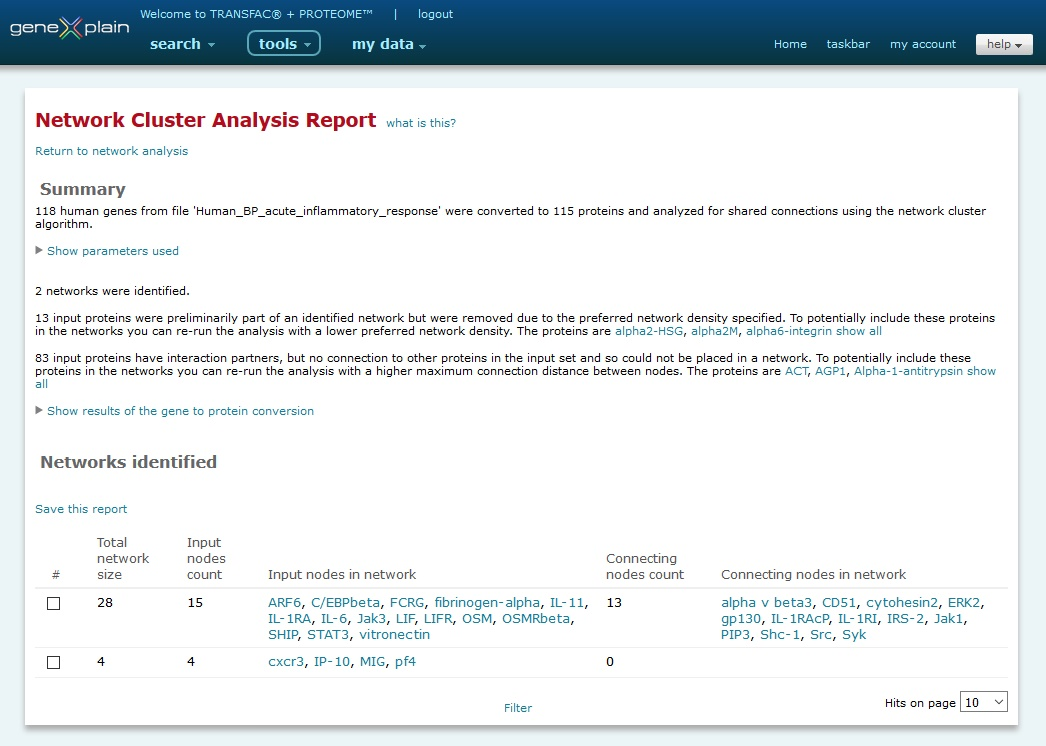The height and width of the screenshot is (746, 1046).
Task: Open IRS-2 connecting node
Action: (x=905, y=619)
